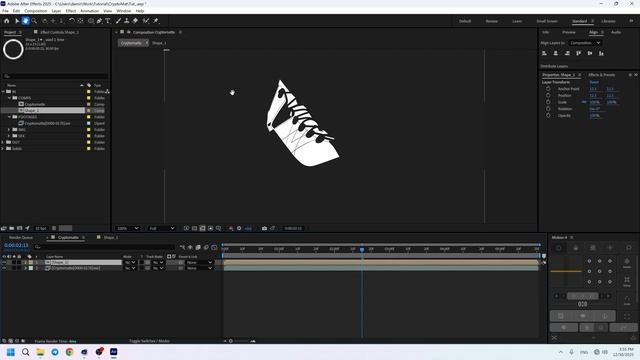Create a new composition from the Project panel
Image resolution: width=640 pixels, height=360 pixels.
pyautogui.click(x=20, y=228)
